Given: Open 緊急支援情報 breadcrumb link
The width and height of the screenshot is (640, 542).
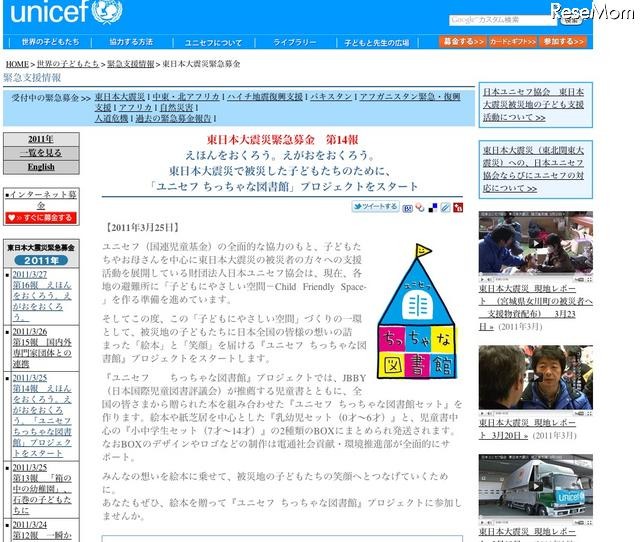Looking at the screenshot, I should 131,64.
